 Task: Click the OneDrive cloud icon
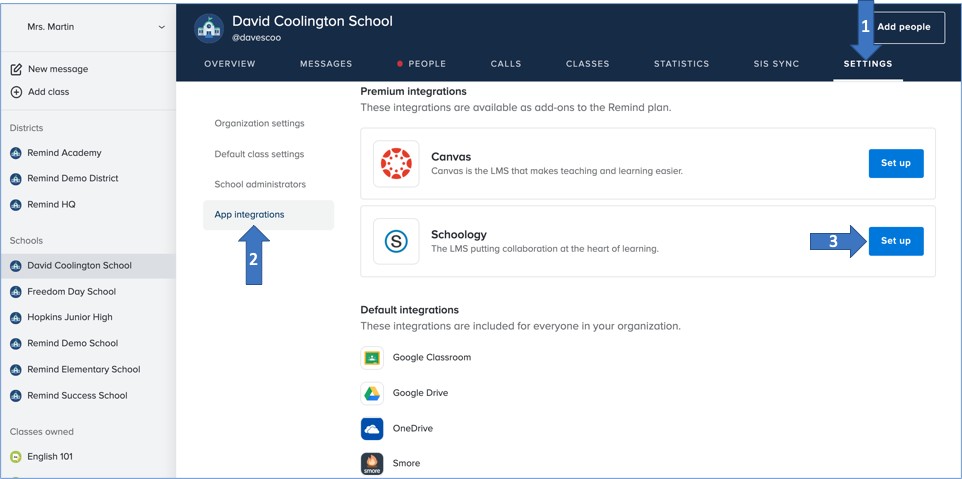click(x=372, y=429)
